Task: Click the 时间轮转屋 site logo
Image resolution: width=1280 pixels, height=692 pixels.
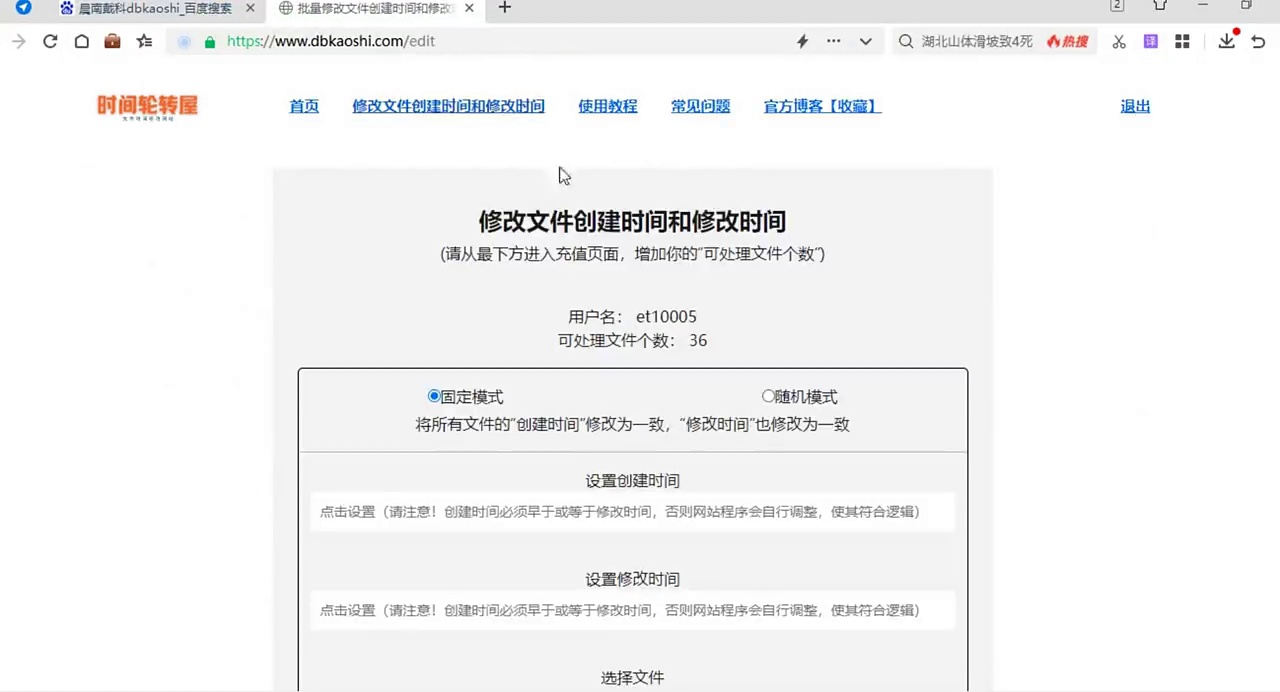Action: [147, 107]
